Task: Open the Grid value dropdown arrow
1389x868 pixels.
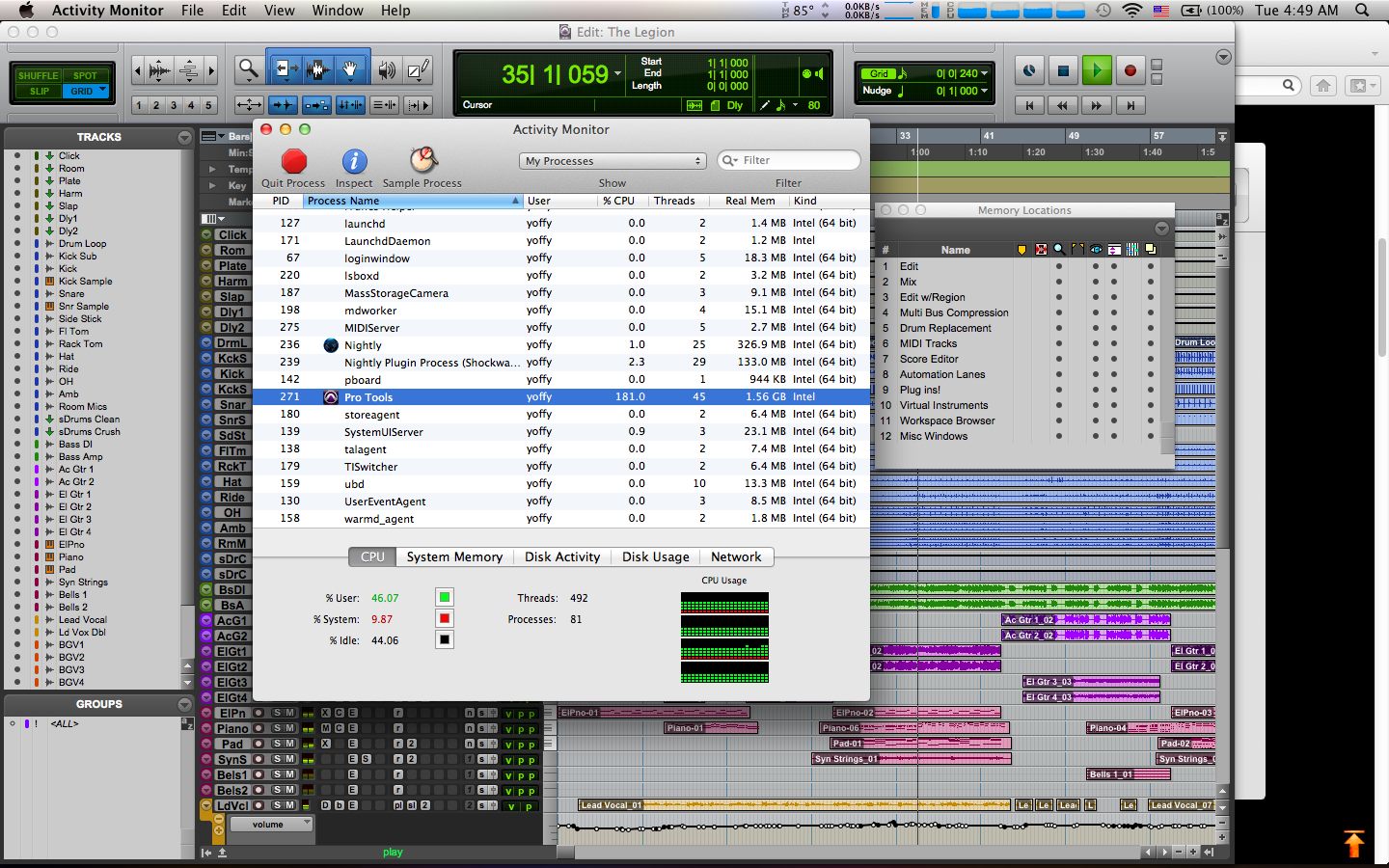Action: coord(985,73)
